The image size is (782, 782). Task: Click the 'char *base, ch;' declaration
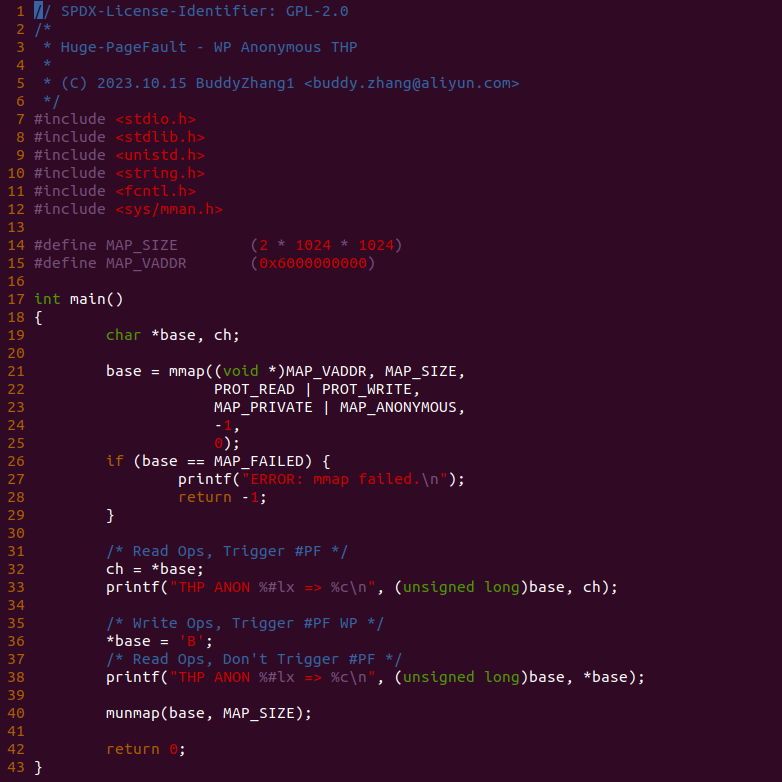(x=173, y=335)
